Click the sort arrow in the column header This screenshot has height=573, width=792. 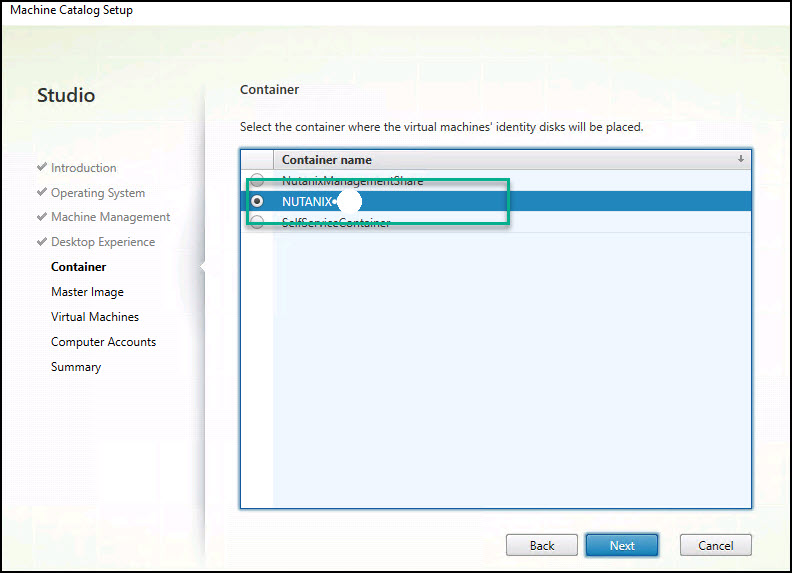coord(741,159)
